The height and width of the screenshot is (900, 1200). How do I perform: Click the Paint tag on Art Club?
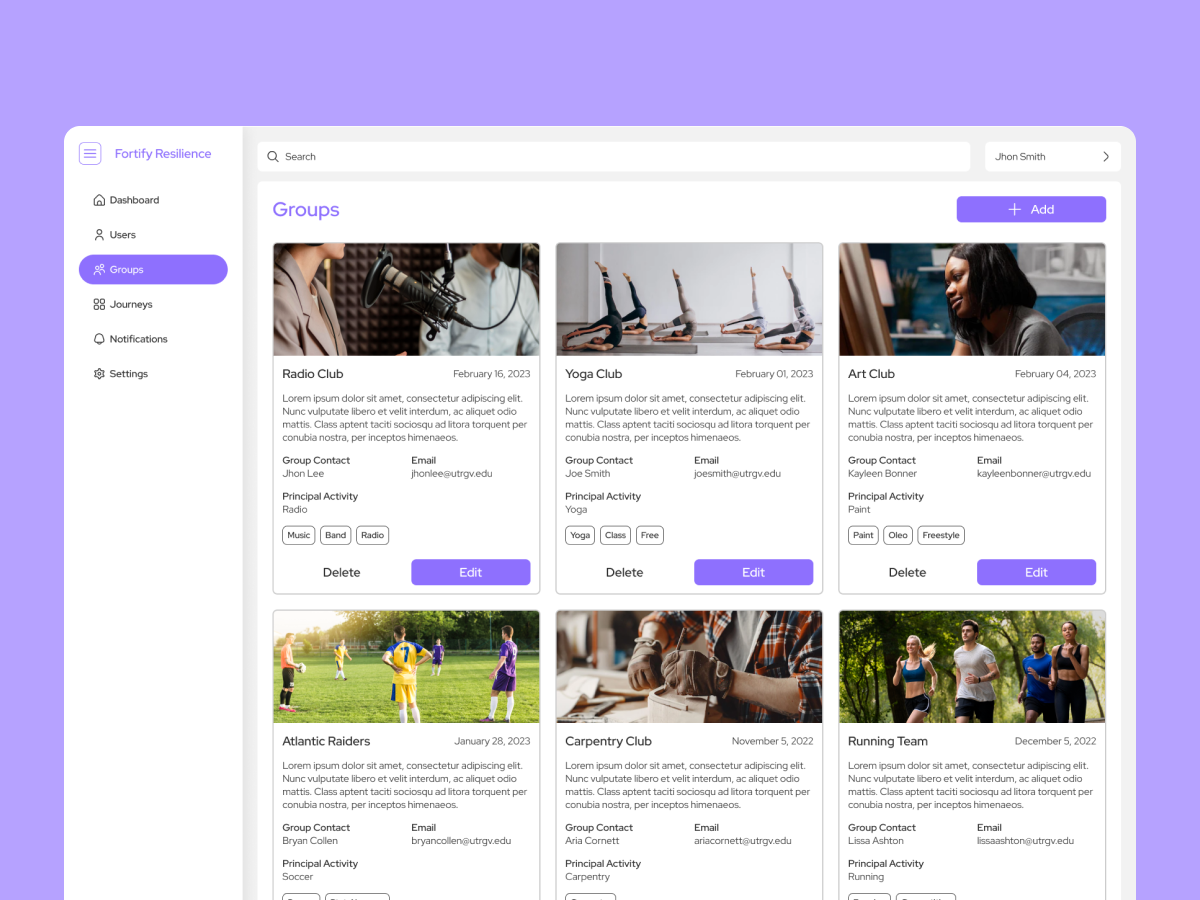[x=864, y=535]
